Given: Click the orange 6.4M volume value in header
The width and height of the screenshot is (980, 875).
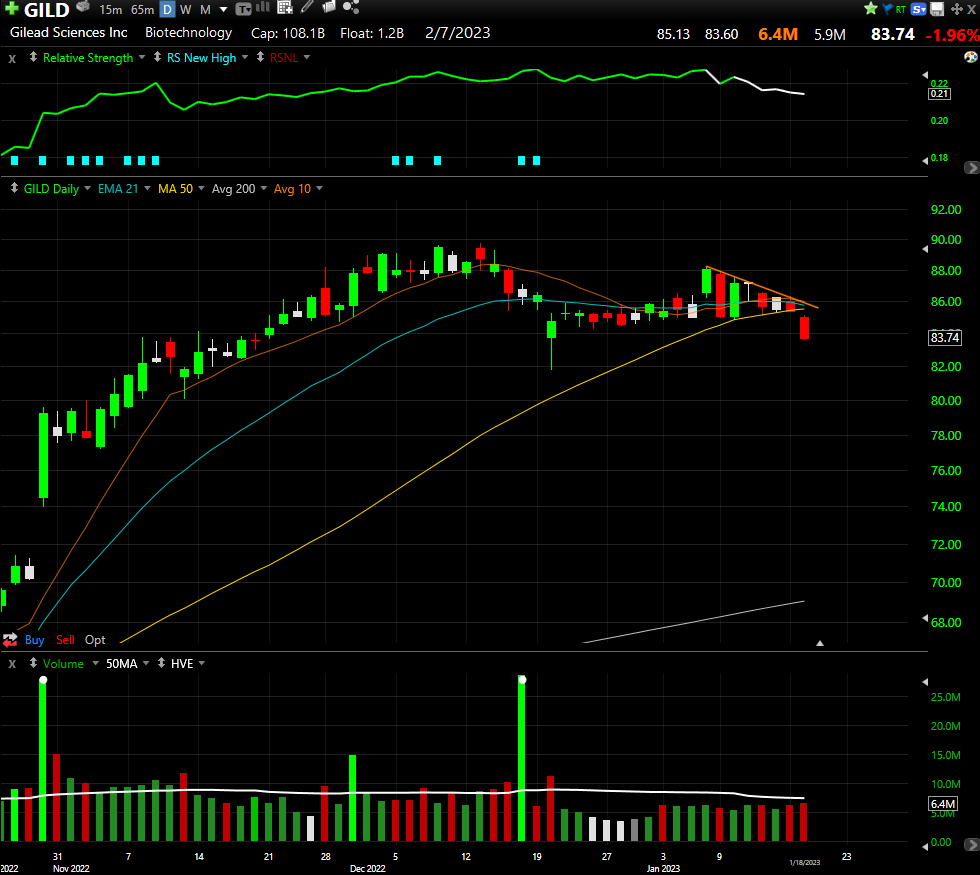Looking at the screenshot, I should [778, 34].
